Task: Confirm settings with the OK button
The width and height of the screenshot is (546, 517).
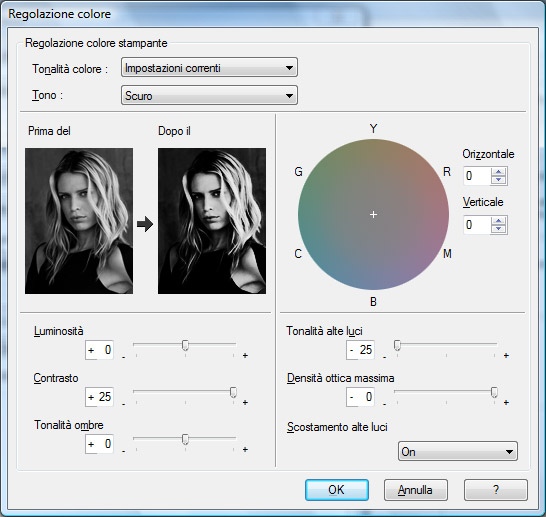Action: point(337,490)
